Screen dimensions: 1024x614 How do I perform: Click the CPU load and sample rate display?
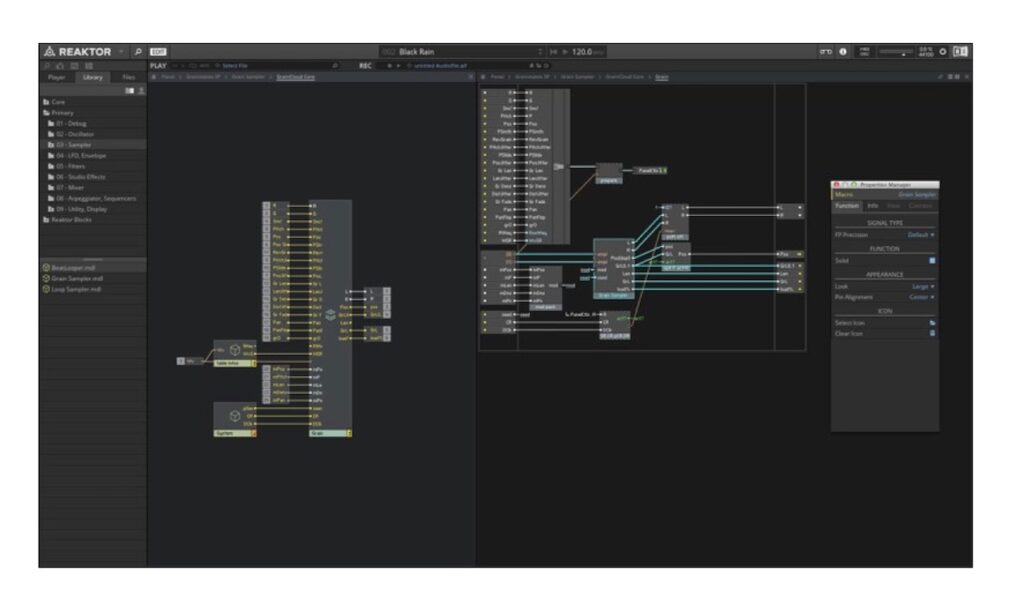(925, 52)
